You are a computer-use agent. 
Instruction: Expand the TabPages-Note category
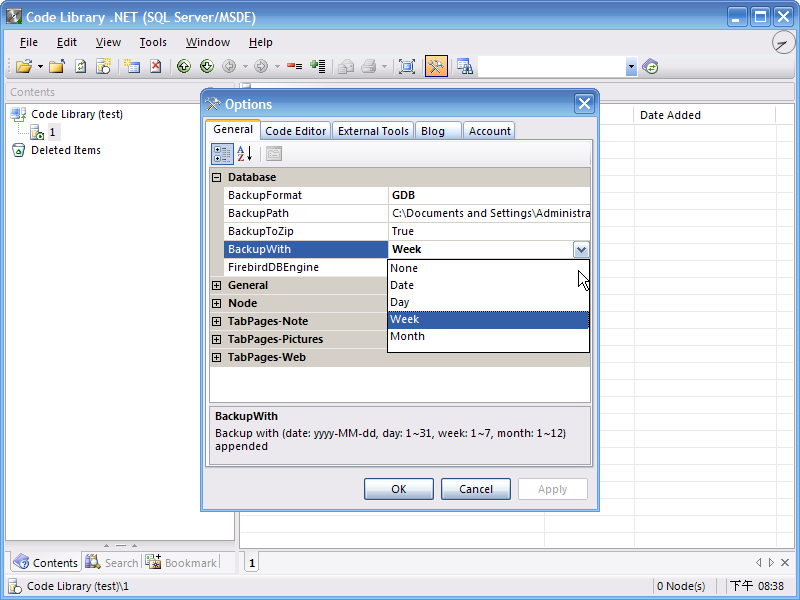pyautogui.click(x=217, y=321)
